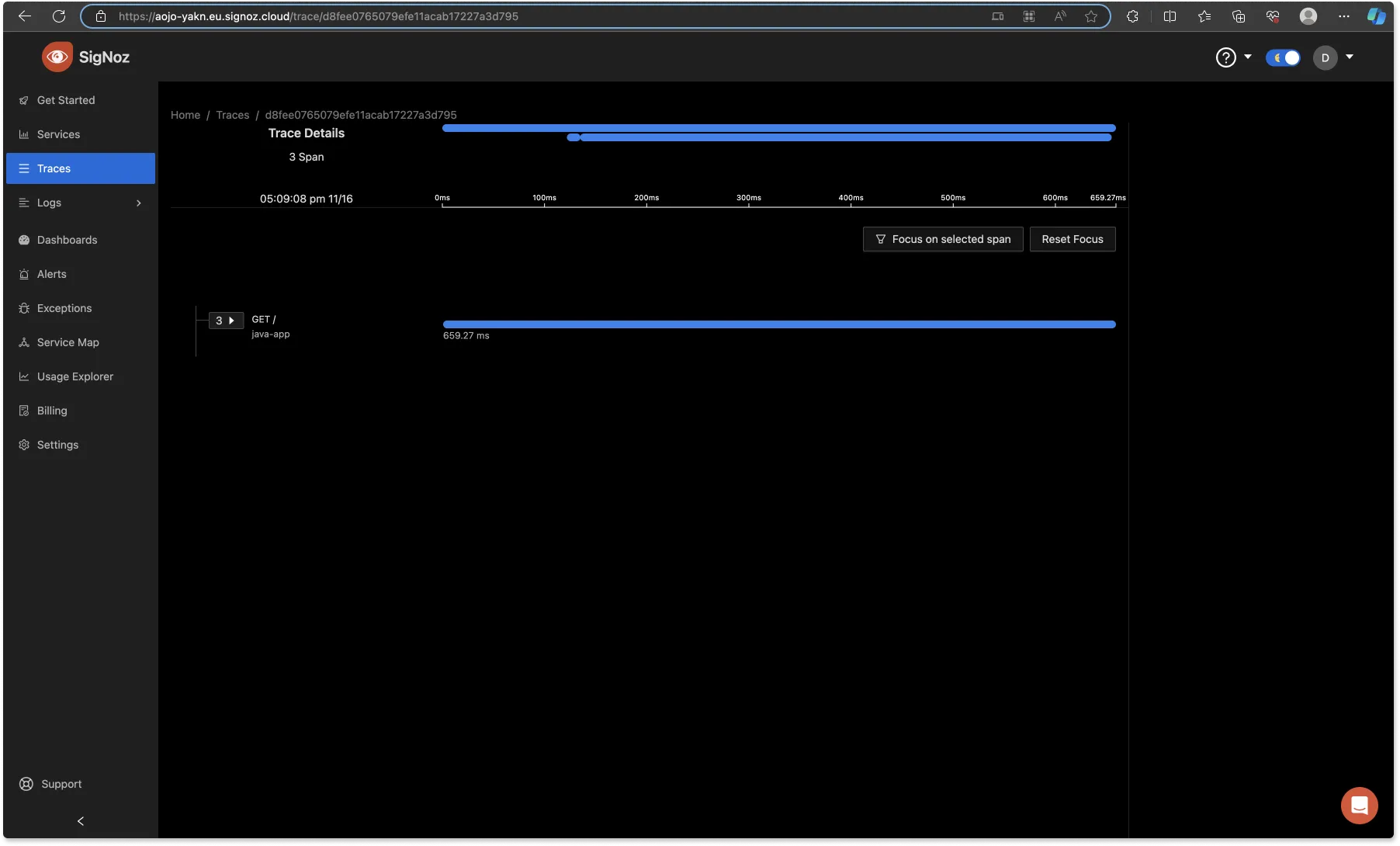This screenshot has width=1400, height=846.
Task: Reload the page with refresh icon
Action: pyautogui.click(x=59, y=16)
